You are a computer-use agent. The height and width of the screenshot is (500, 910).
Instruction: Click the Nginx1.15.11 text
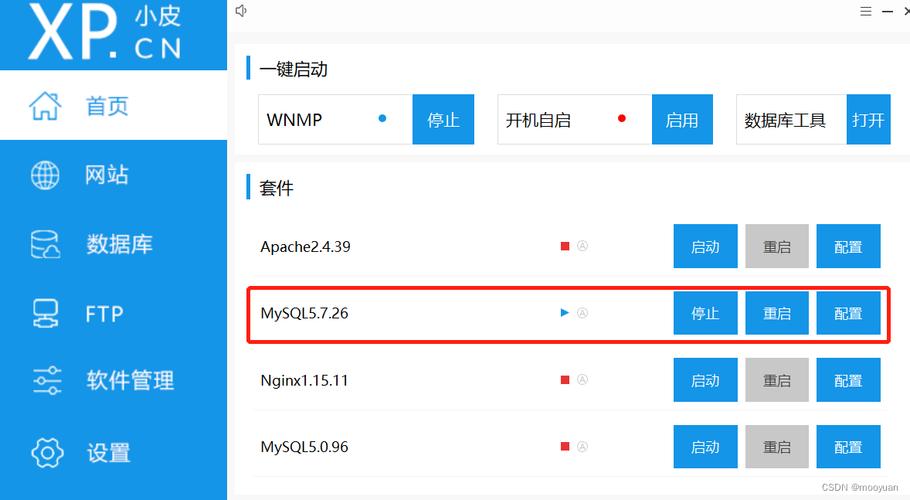(x=304, y=381)
